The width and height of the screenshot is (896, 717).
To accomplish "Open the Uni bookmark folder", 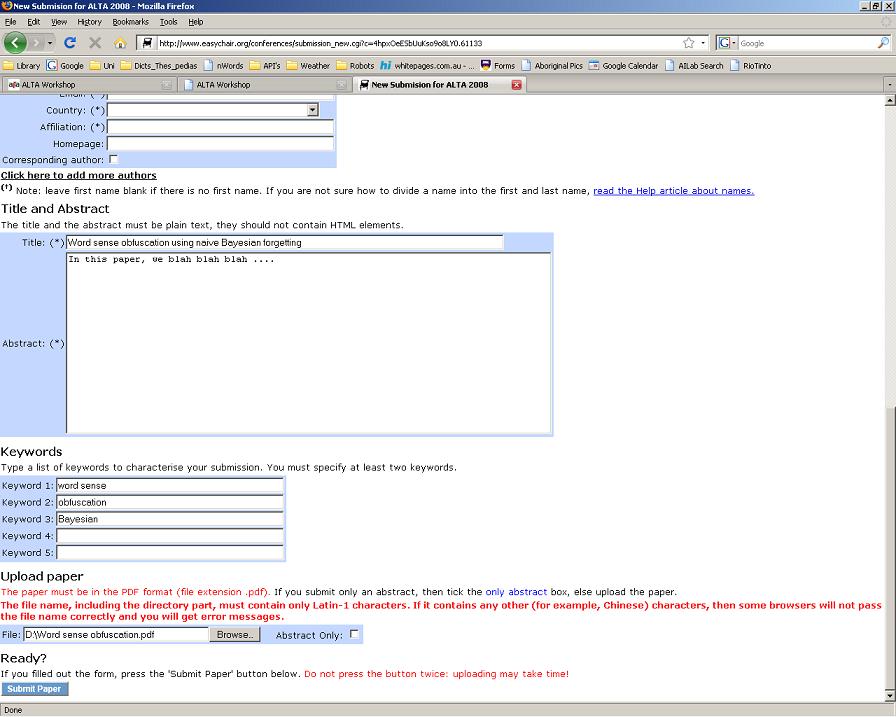I will pos(102,66).
